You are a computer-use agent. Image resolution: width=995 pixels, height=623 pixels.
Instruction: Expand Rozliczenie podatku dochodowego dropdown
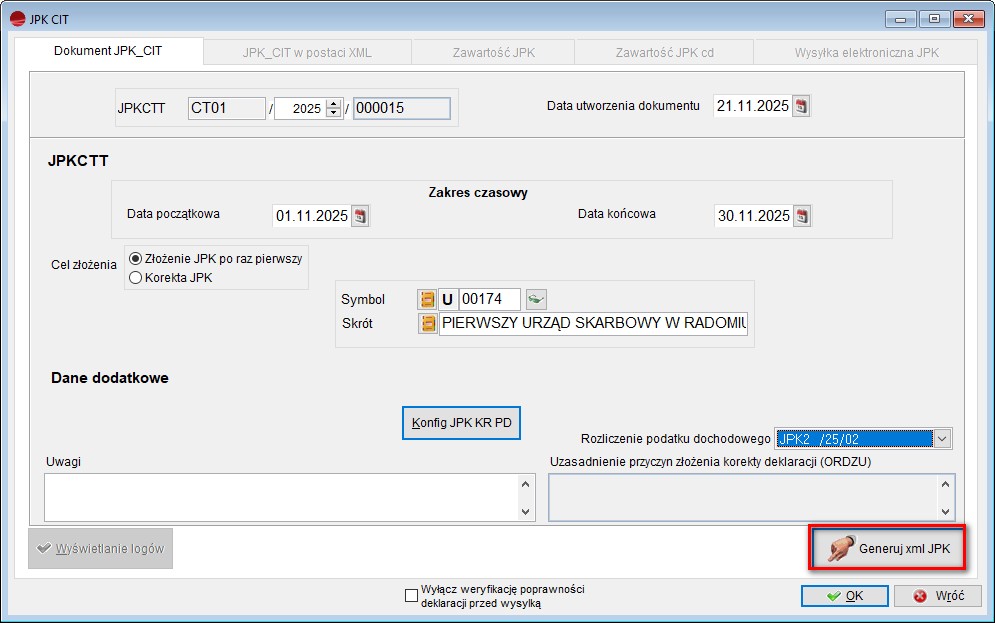[x=941, y=439]
